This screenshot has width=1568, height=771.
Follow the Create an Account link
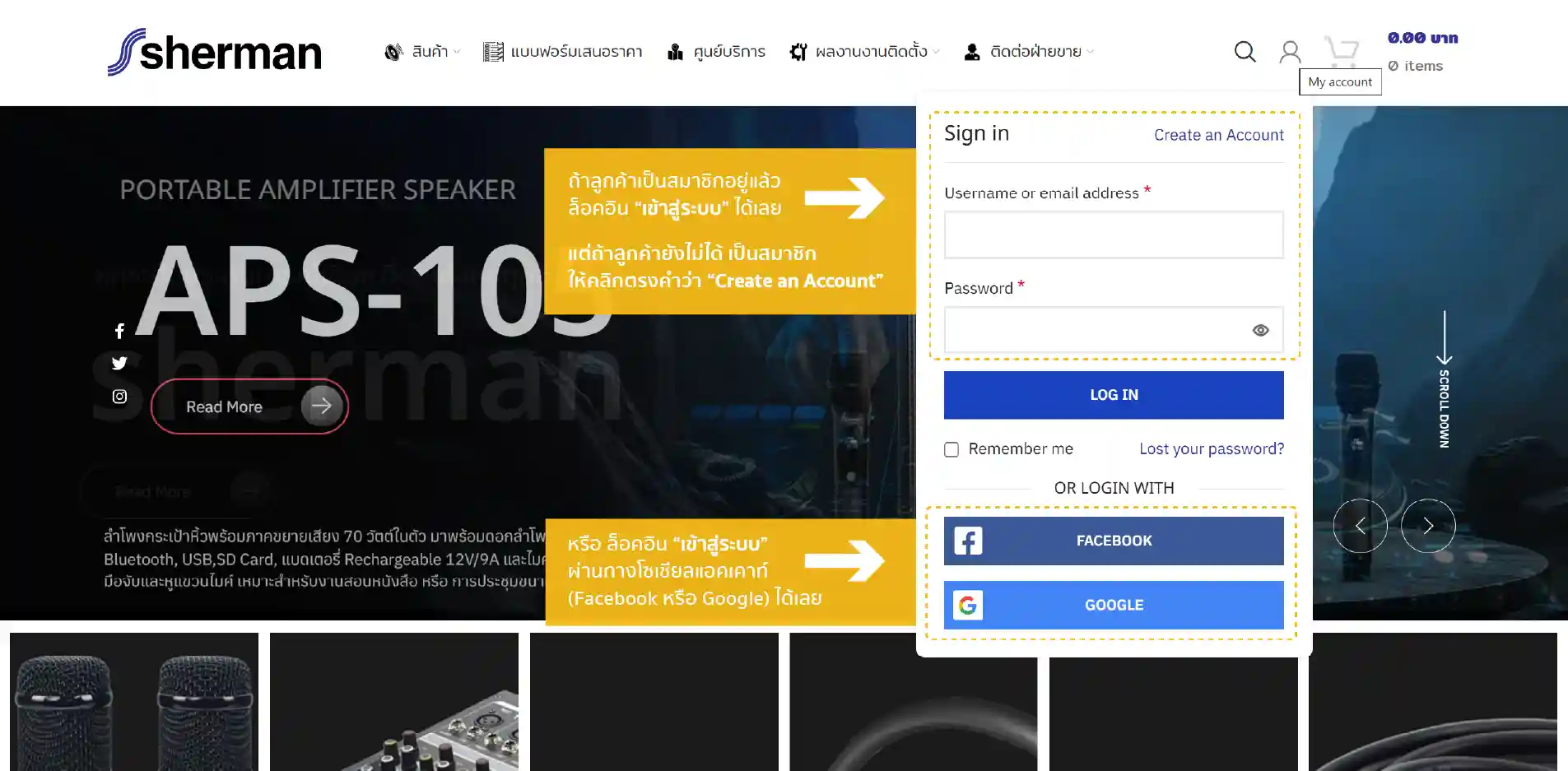pos(1218,135)
